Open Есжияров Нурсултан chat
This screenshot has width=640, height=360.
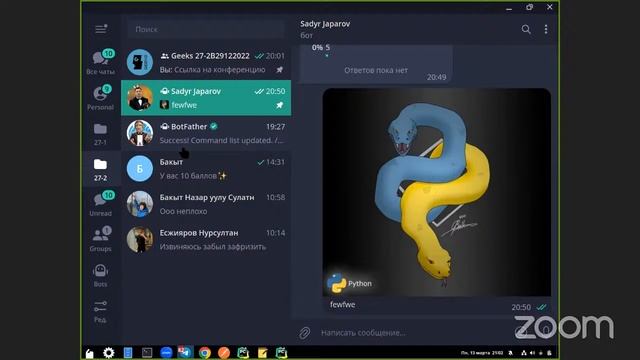pyautogui.click(x=206, y=240)
